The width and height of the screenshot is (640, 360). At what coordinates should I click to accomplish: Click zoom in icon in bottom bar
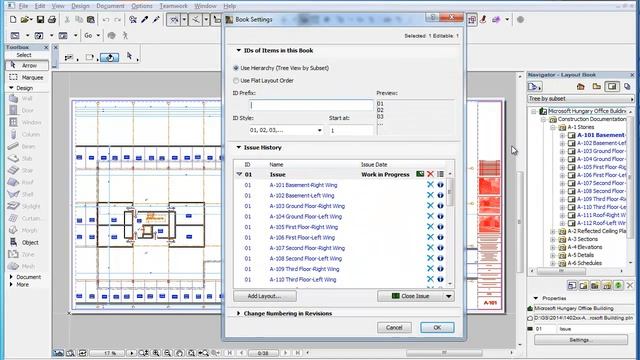156,353
